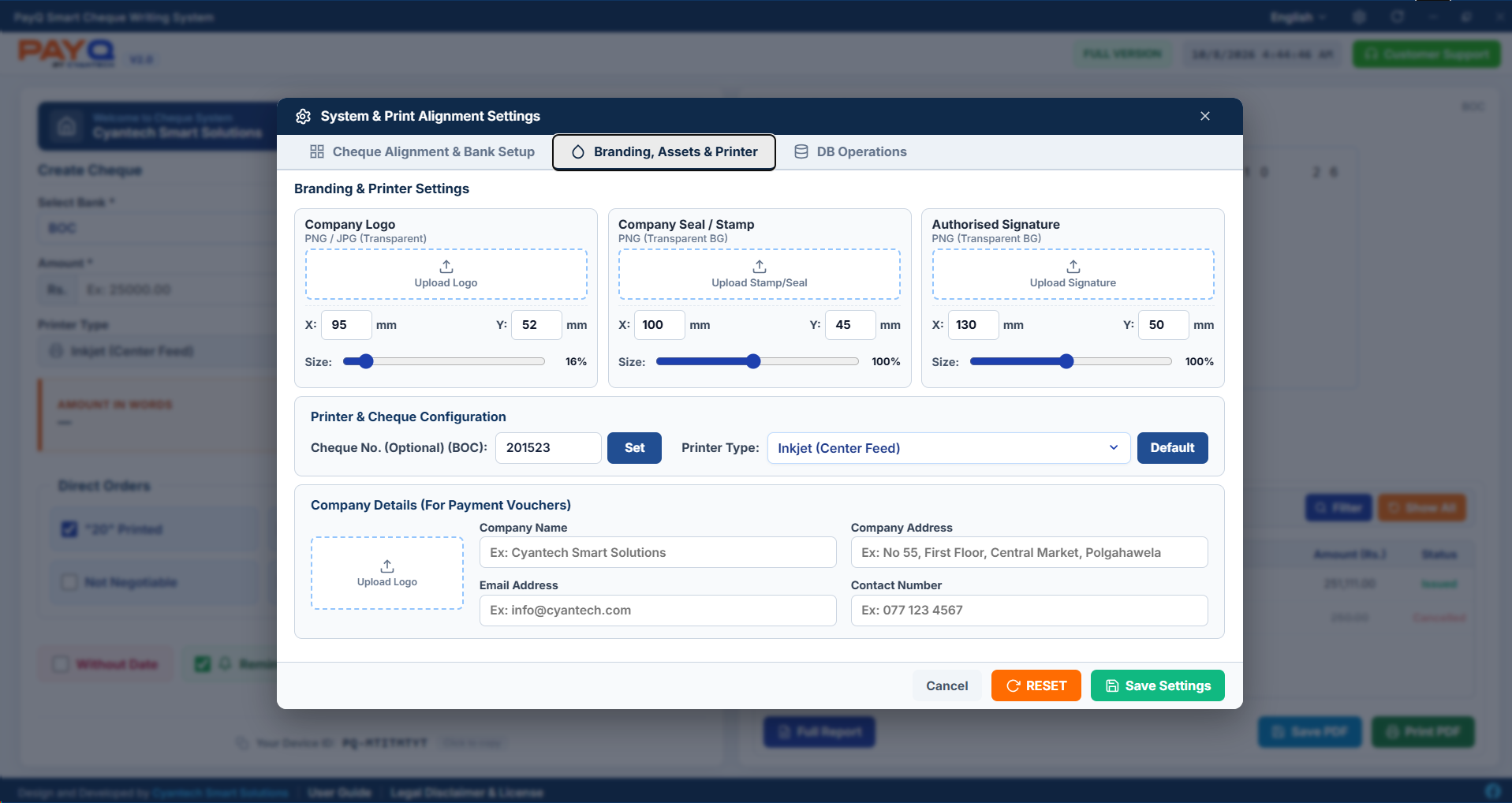
Task: Click the Set cheque number button
Action: tap(634, 448)
